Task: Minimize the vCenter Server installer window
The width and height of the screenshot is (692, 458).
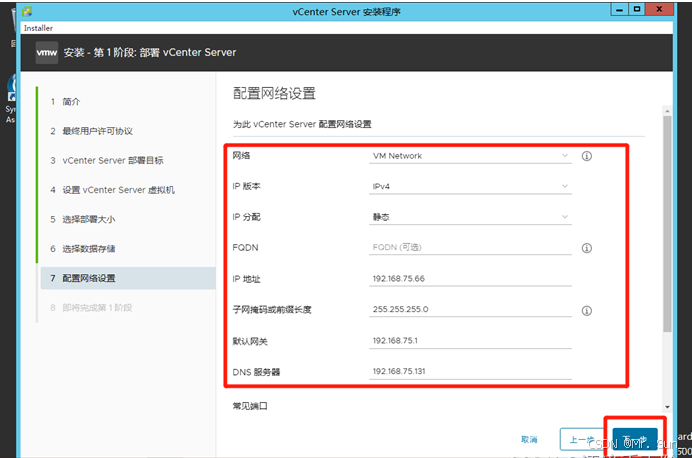Action: (619, 9)
